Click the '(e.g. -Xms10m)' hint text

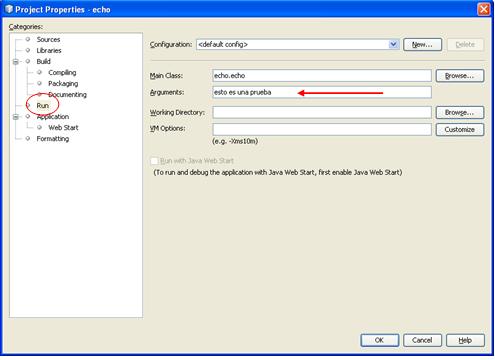235,141
